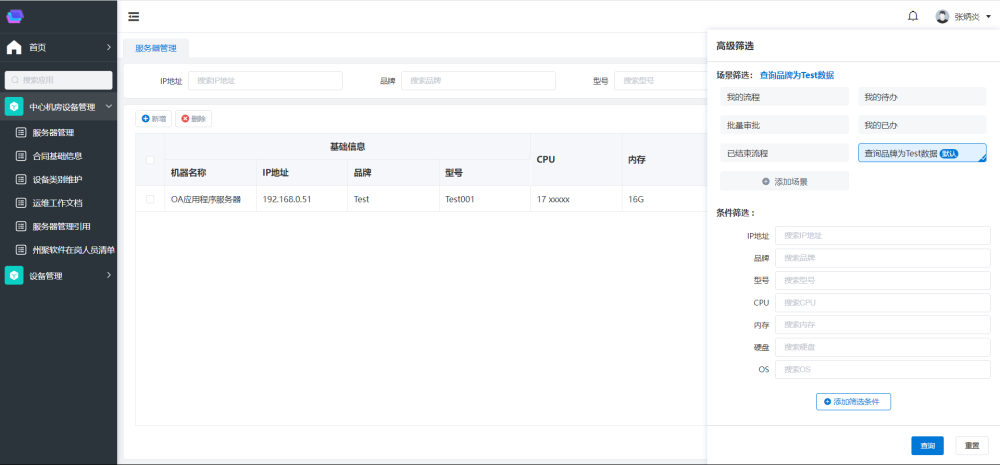
Task: Click the notification bell icon
Action: 913,16
